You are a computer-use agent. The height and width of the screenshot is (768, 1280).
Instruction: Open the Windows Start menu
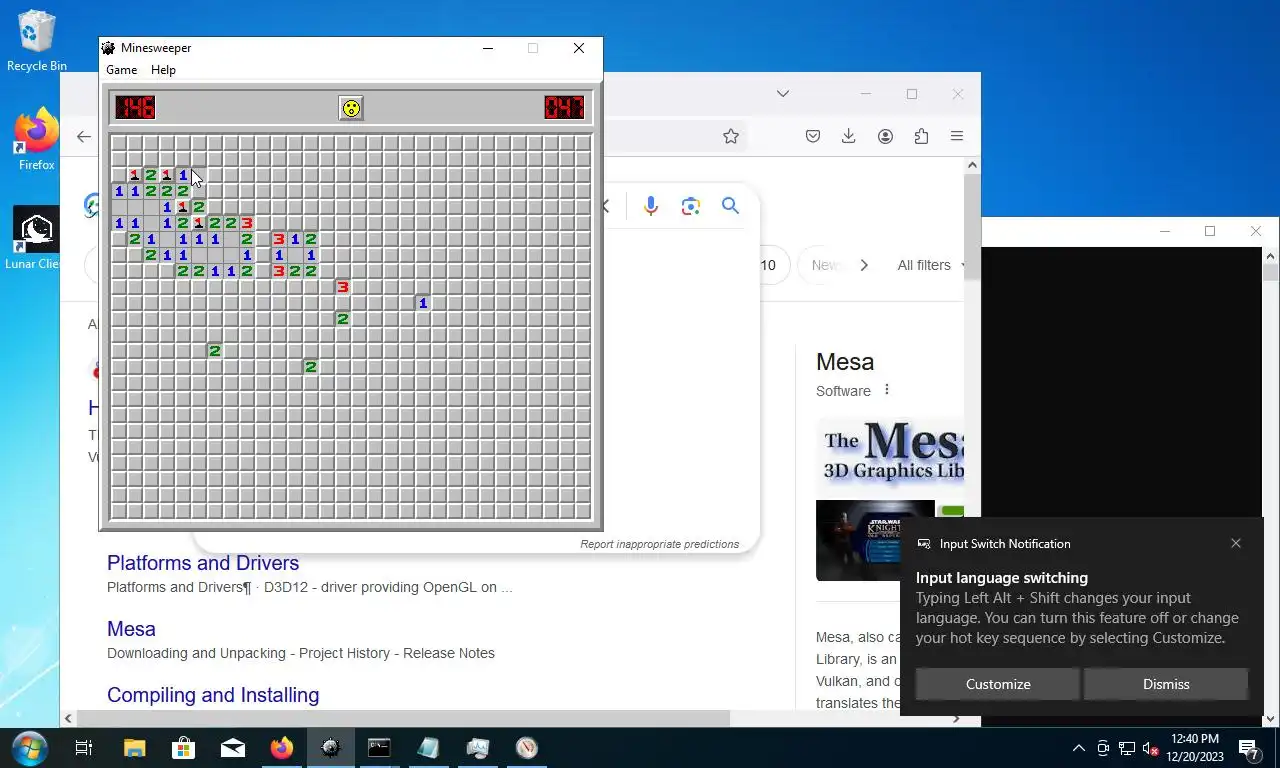28,748
